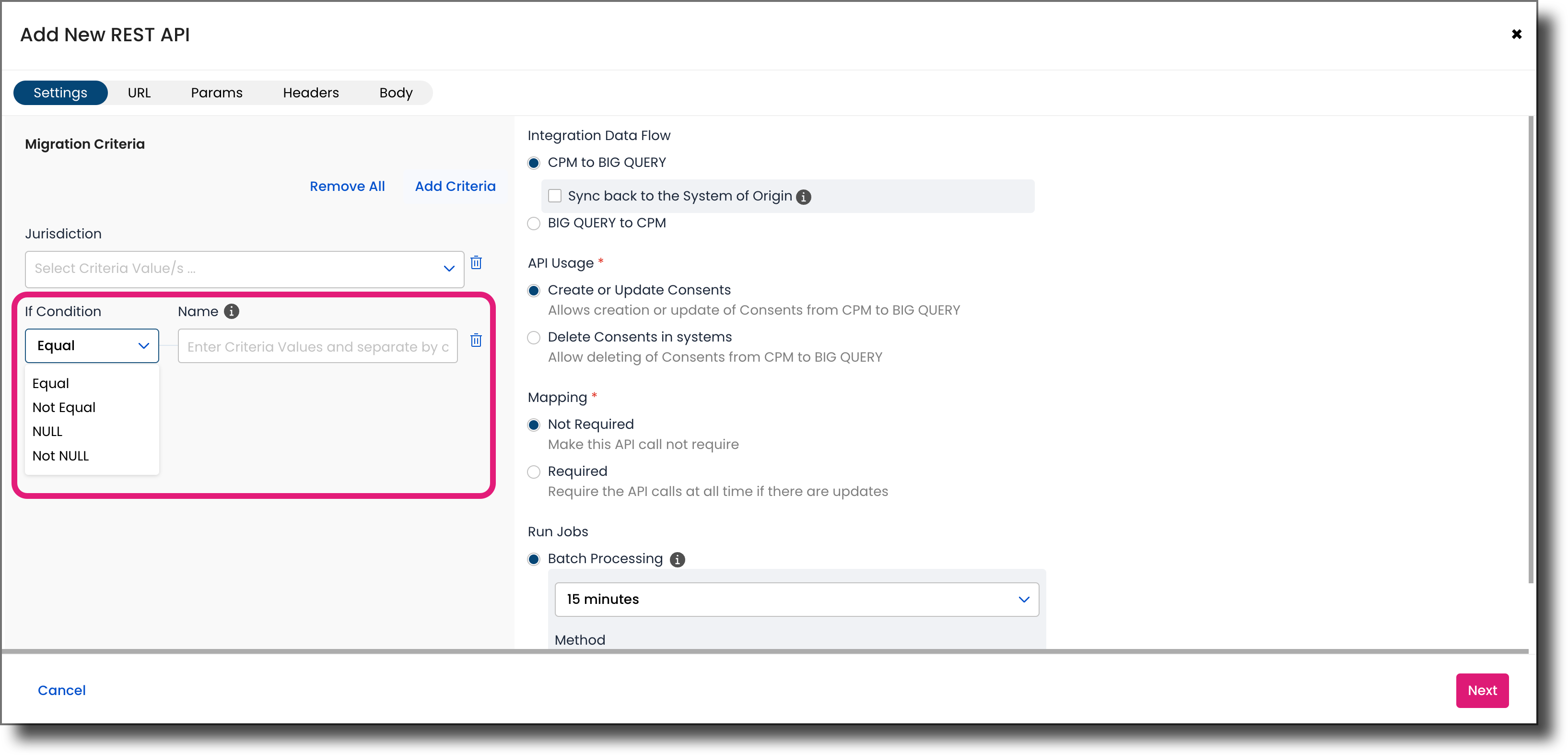Click the Enter Criteria Values input field
The image size is (1568, 755).
(317, 346)
